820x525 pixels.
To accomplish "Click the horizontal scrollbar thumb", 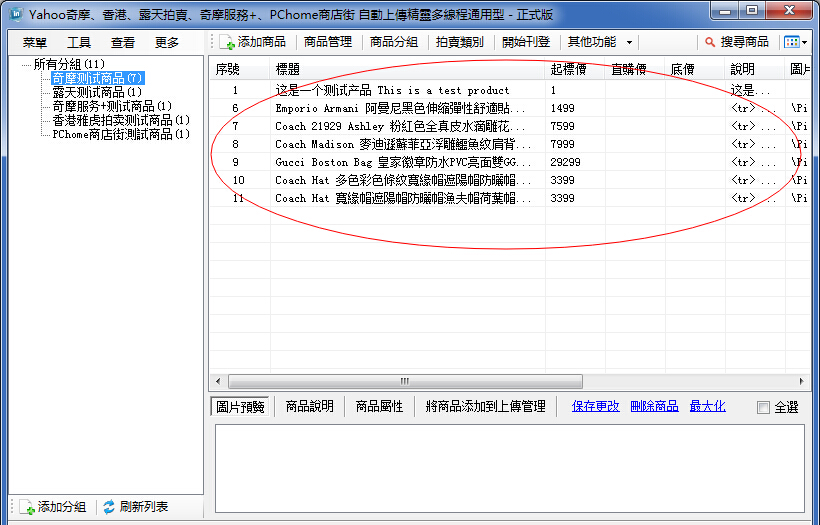I will click(x=405, y=381).
